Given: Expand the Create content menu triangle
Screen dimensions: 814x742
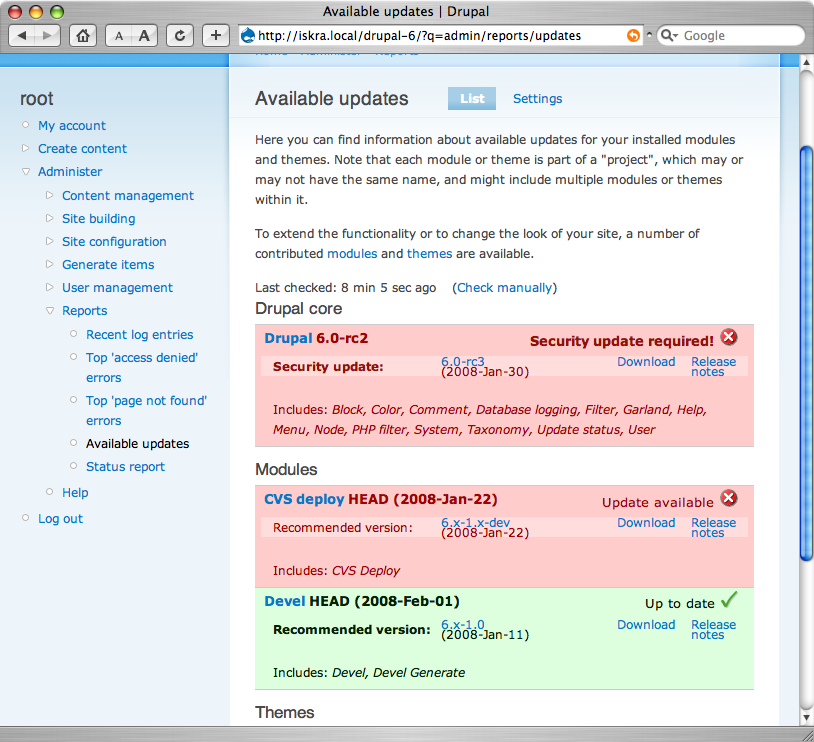Looking at the screenshot, I should pyautogui.click(x=25, y=149).
